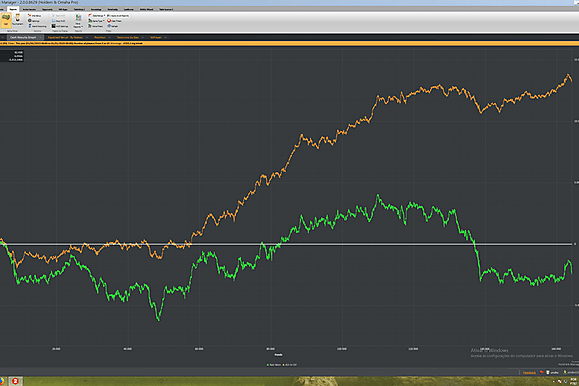
Task: Close the Expected Value By Stakes tab
Action: (87, 37)
